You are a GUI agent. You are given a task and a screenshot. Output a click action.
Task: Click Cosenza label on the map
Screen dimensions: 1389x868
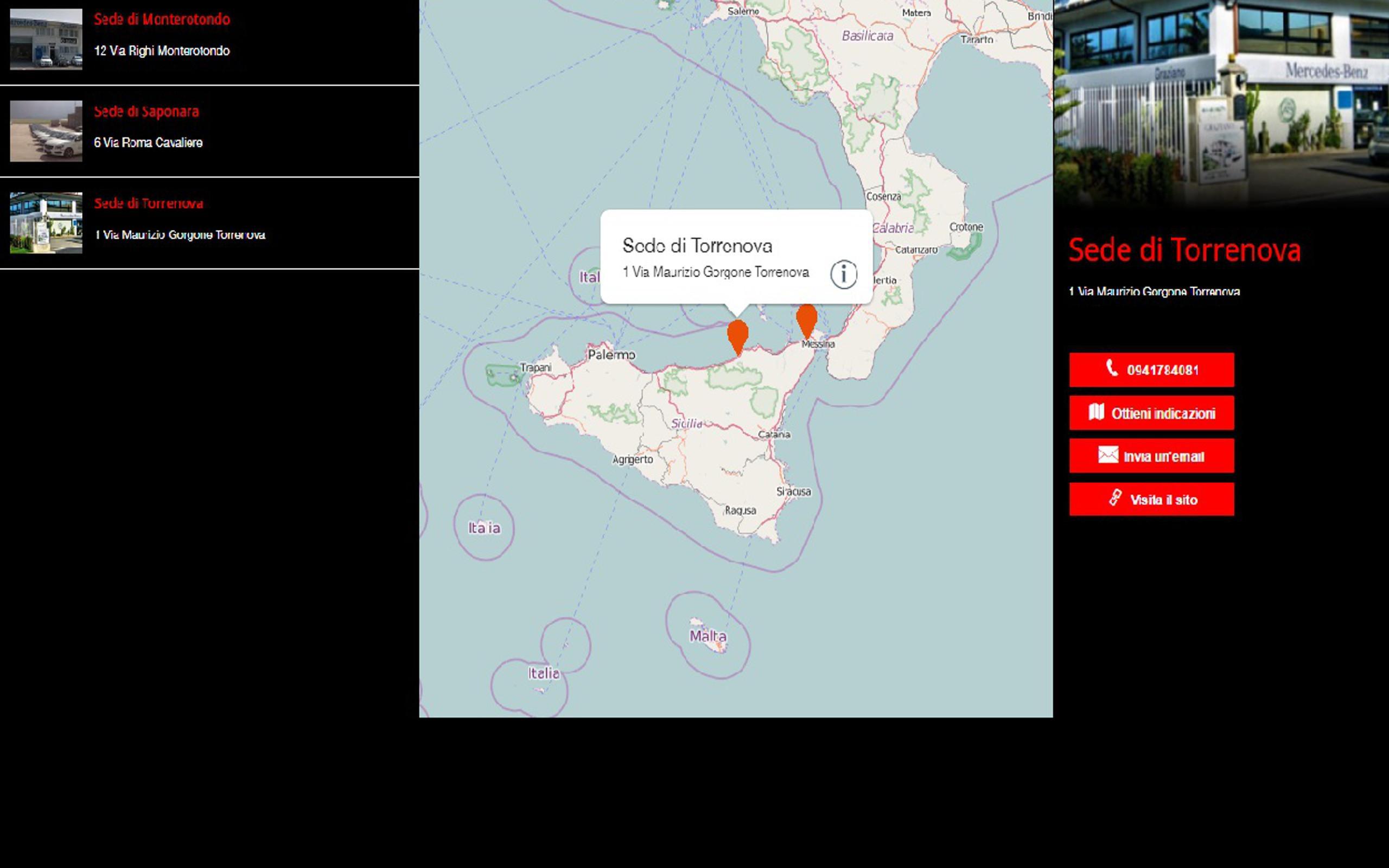883,196
